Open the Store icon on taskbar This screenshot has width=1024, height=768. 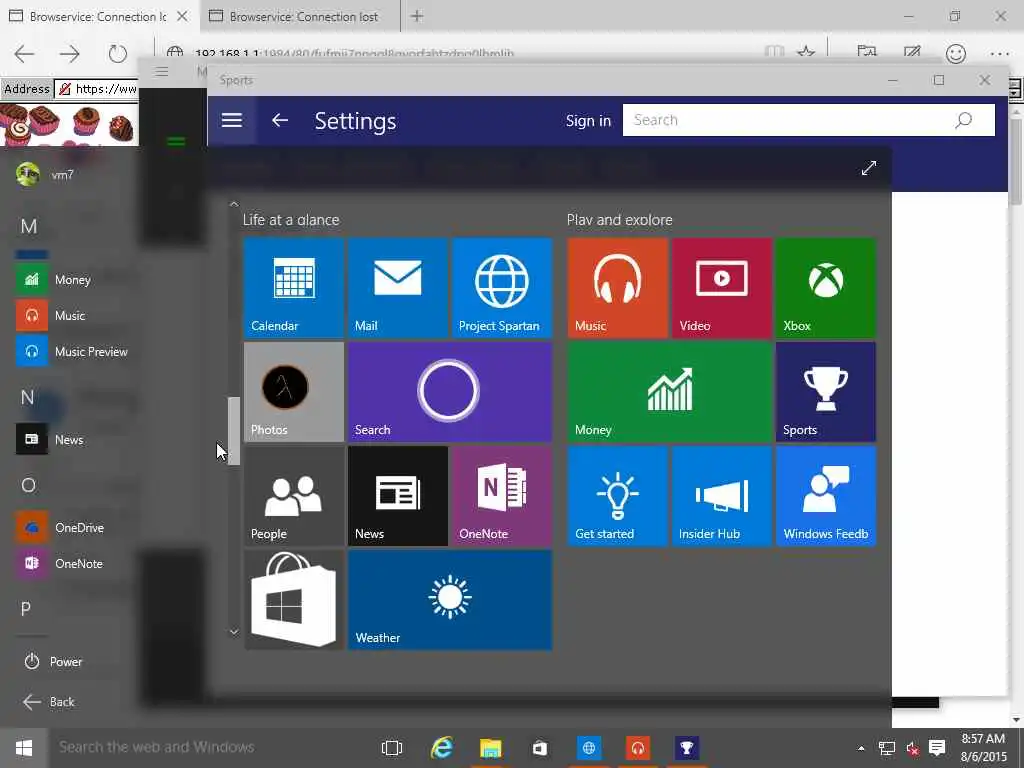(x=539, y=748)
